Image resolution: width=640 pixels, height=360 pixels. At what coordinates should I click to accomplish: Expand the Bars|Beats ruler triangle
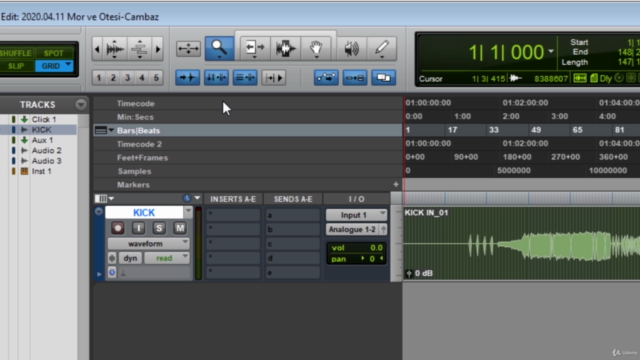(x=111, y=131)
